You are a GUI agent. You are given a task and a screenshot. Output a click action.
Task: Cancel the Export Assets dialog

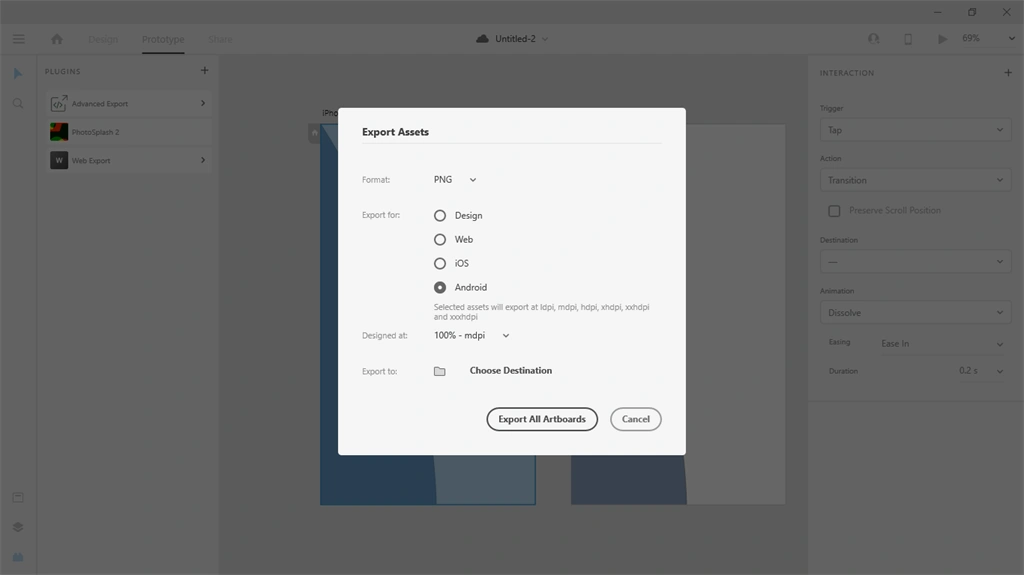tap(635, 419)
